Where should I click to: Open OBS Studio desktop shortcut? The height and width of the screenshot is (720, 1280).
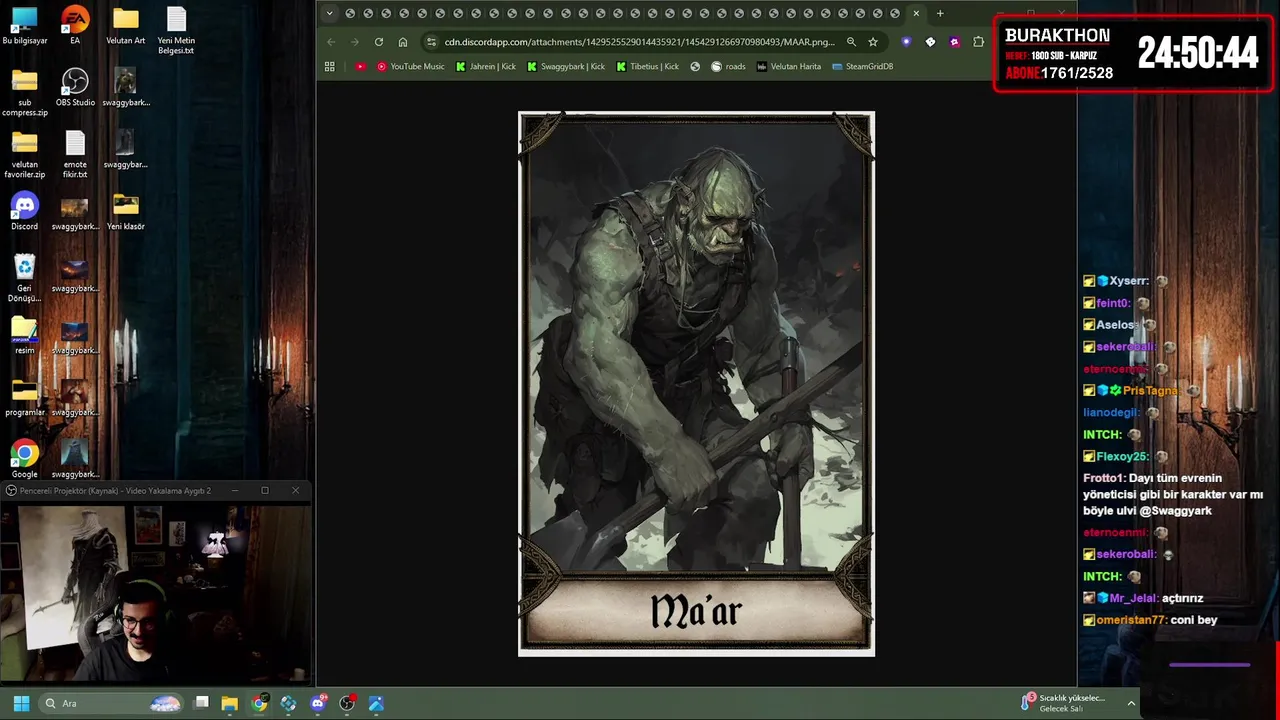click(75, 88)
